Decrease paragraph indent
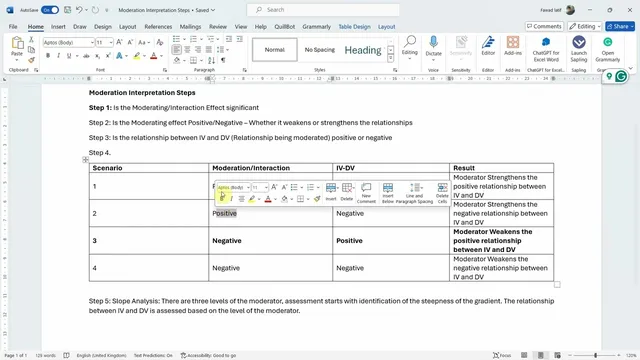The width and height of the screenshot is (640, 360). coord(229,39)
